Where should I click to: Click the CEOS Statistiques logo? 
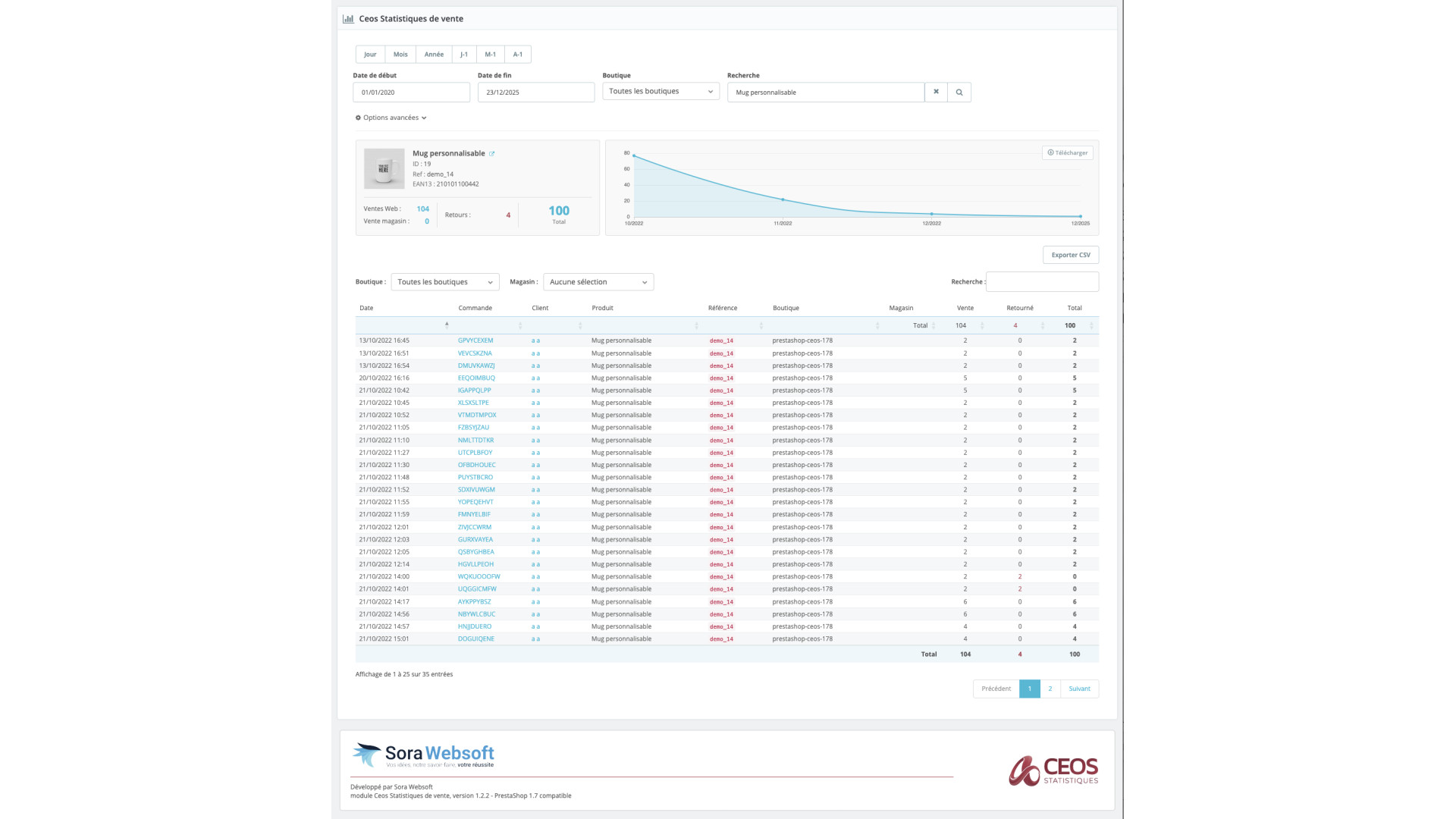click(x=1053, y=770)
